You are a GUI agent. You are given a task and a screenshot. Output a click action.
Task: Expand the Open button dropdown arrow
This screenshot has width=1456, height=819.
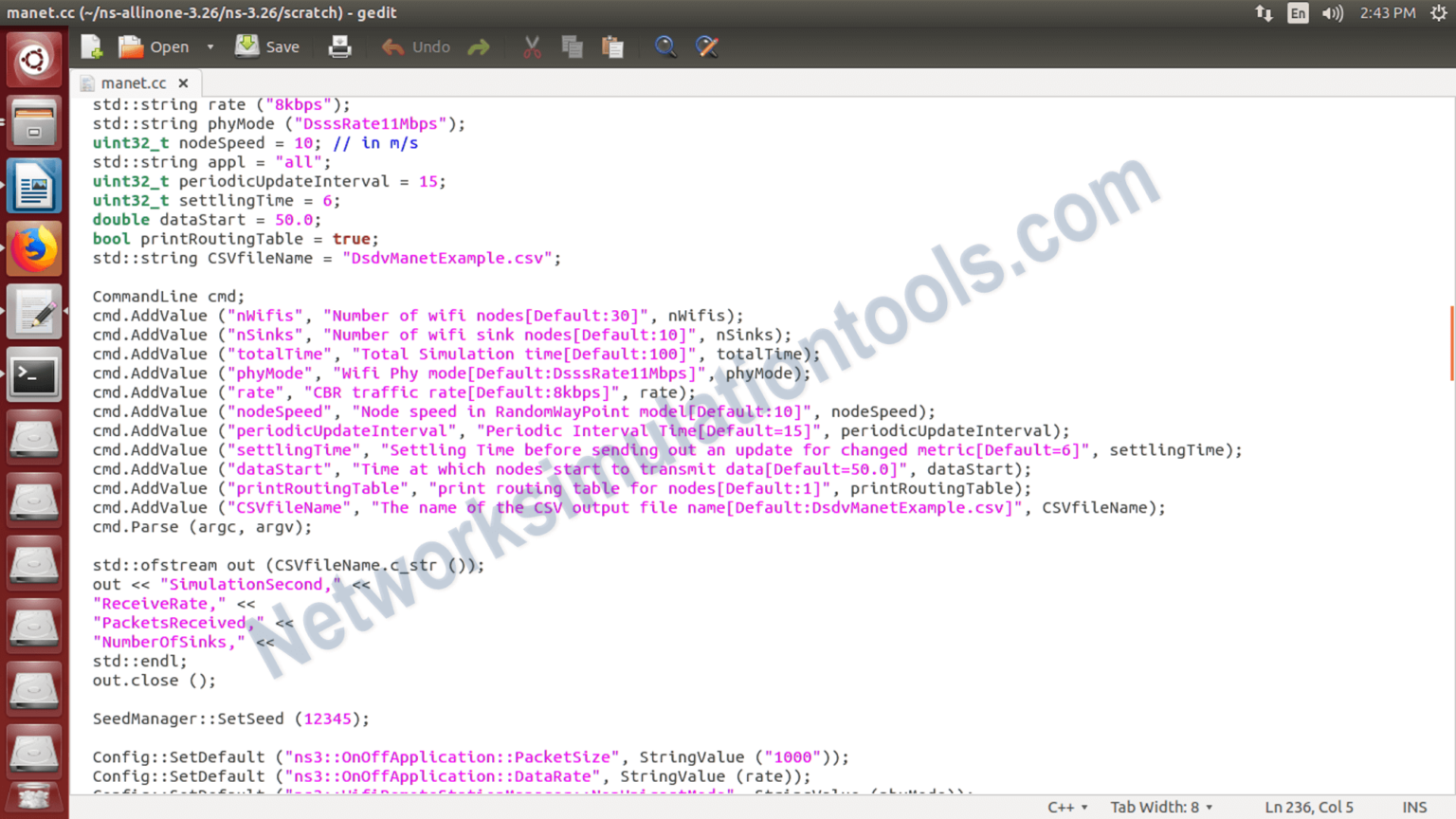pyautogui.click(x=209, y=45)
